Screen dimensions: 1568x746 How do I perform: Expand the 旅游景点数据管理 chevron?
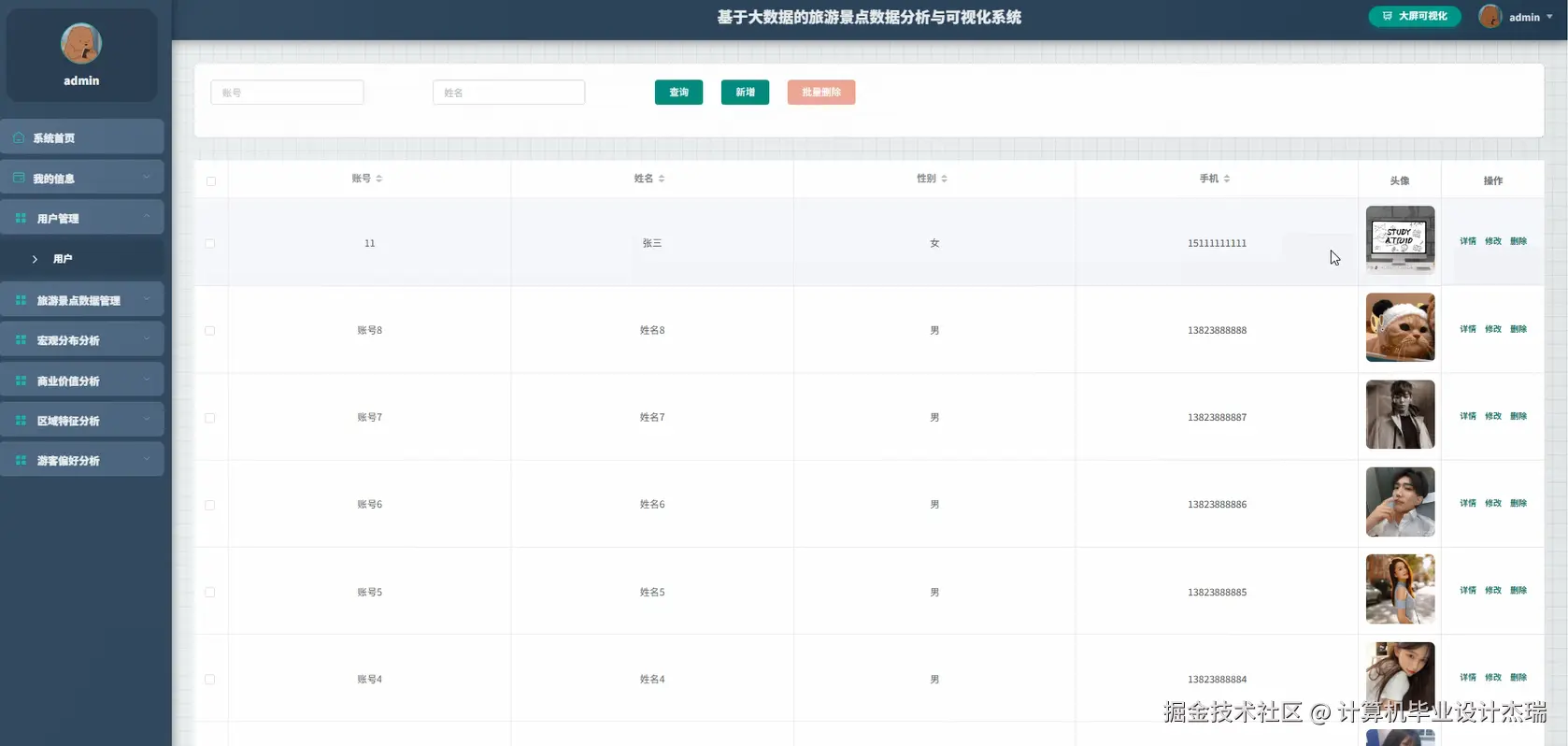(x=147, y=299)
